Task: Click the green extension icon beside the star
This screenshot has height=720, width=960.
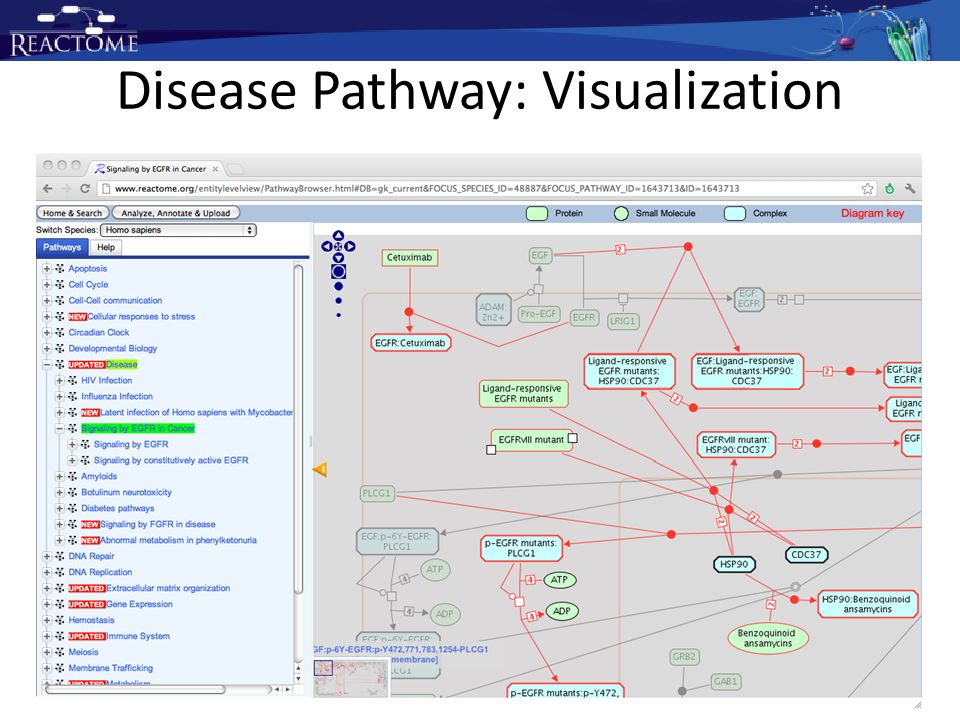Action: [x=889, y=189]
